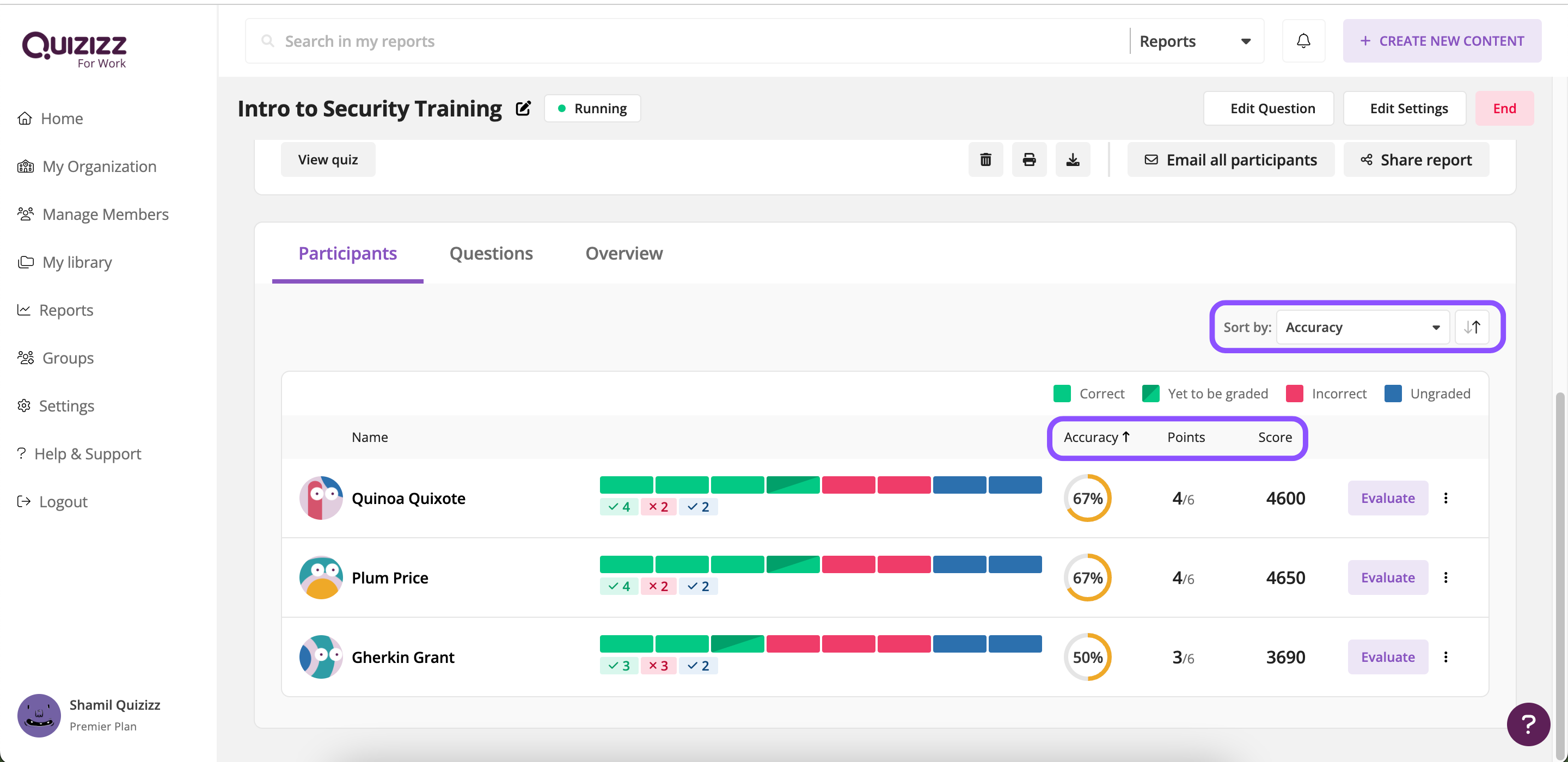The image size is (1568, 762).
Task: Click Logout in sidebar
Action: pyautogui.click(x=52, y=501)
